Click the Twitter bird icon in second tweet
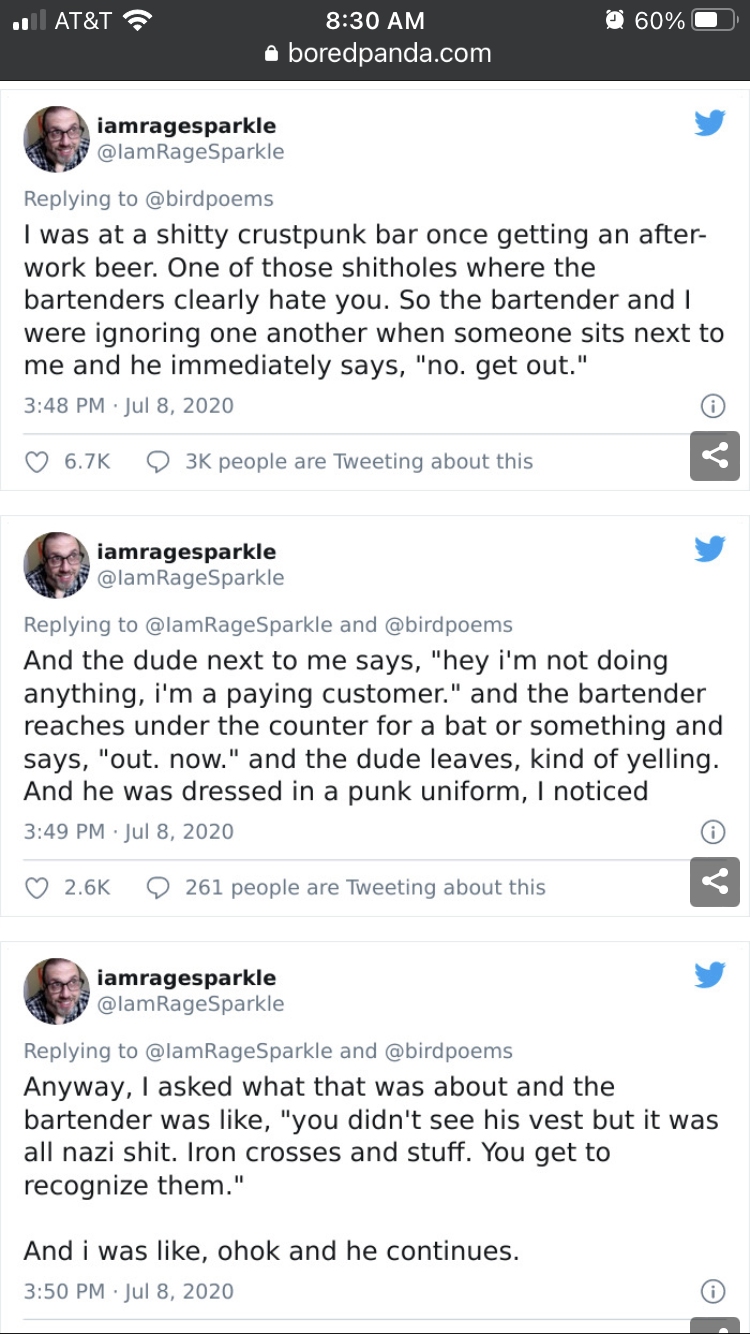 pyautogui.click(x=709, y=549)
